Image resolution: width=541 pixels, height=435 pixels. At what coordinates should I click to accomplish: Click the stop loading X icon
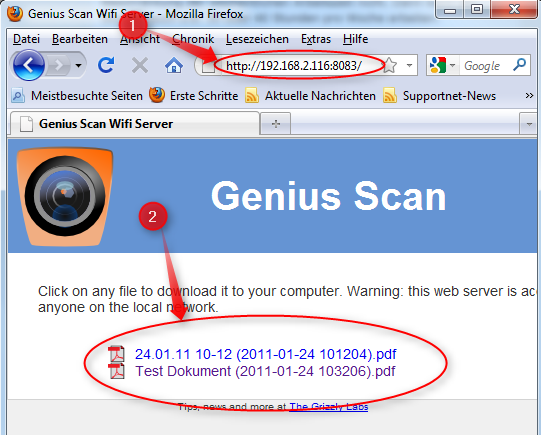pos(140,65)
